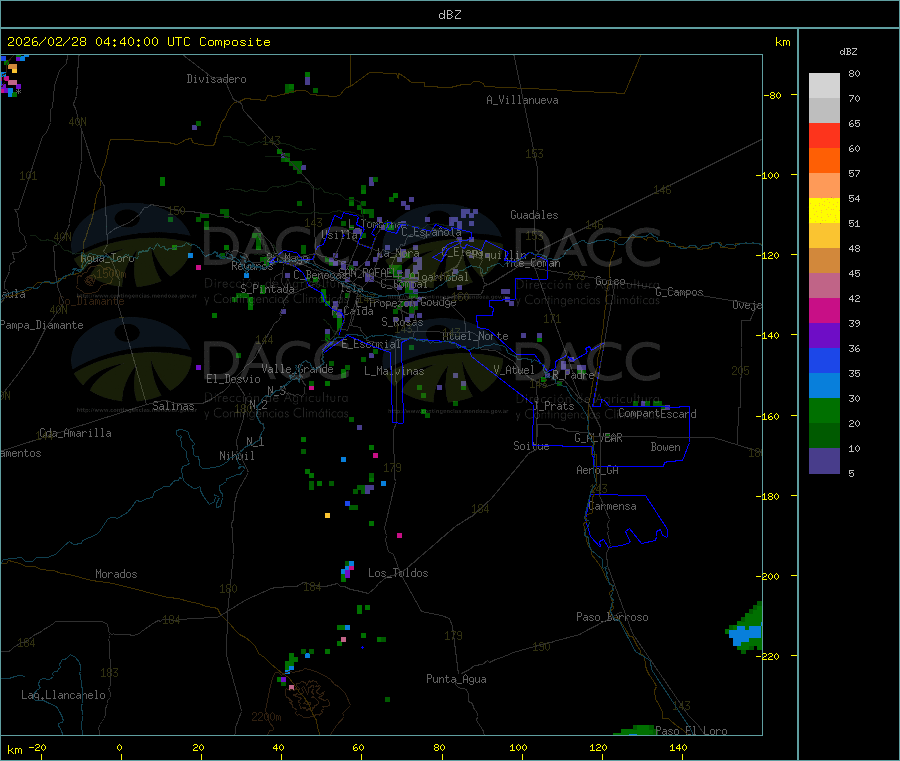The image size is (900, 761).
Task: Click the radar echo cluster near Los_Toldos
Action: point(348,570)
